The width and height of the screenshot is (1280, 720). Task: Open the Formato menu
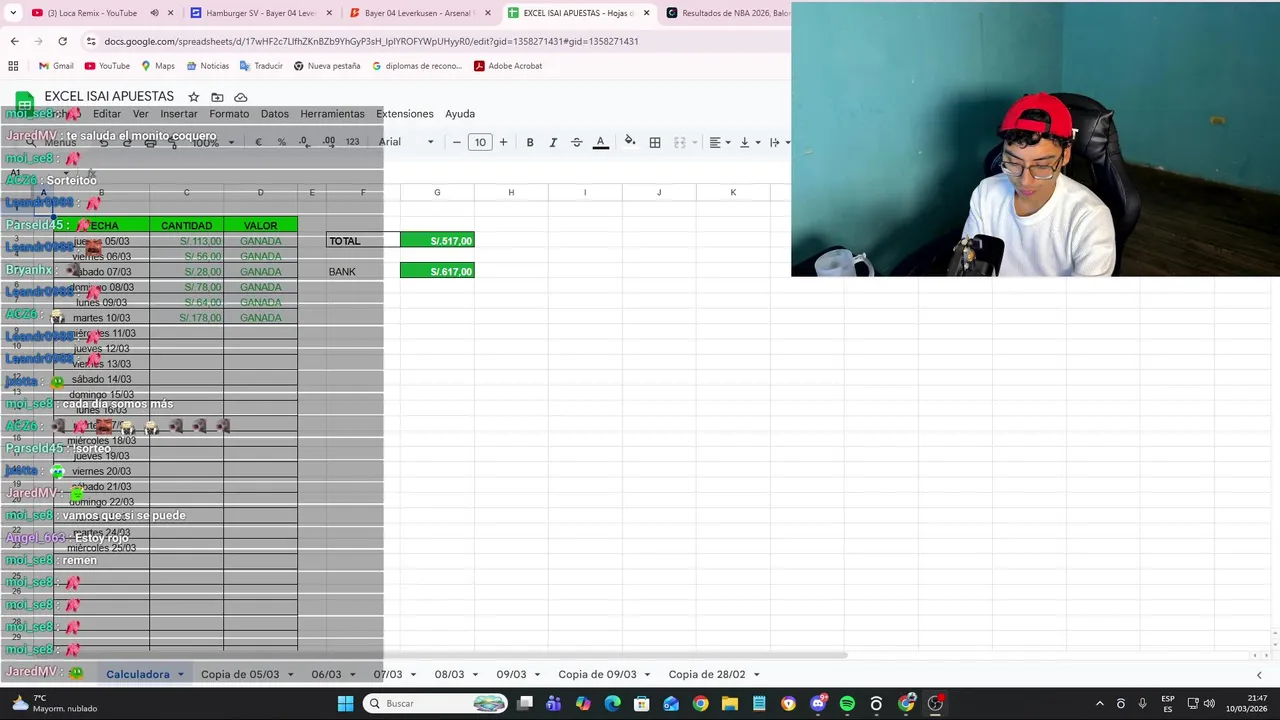coord(229,114)
